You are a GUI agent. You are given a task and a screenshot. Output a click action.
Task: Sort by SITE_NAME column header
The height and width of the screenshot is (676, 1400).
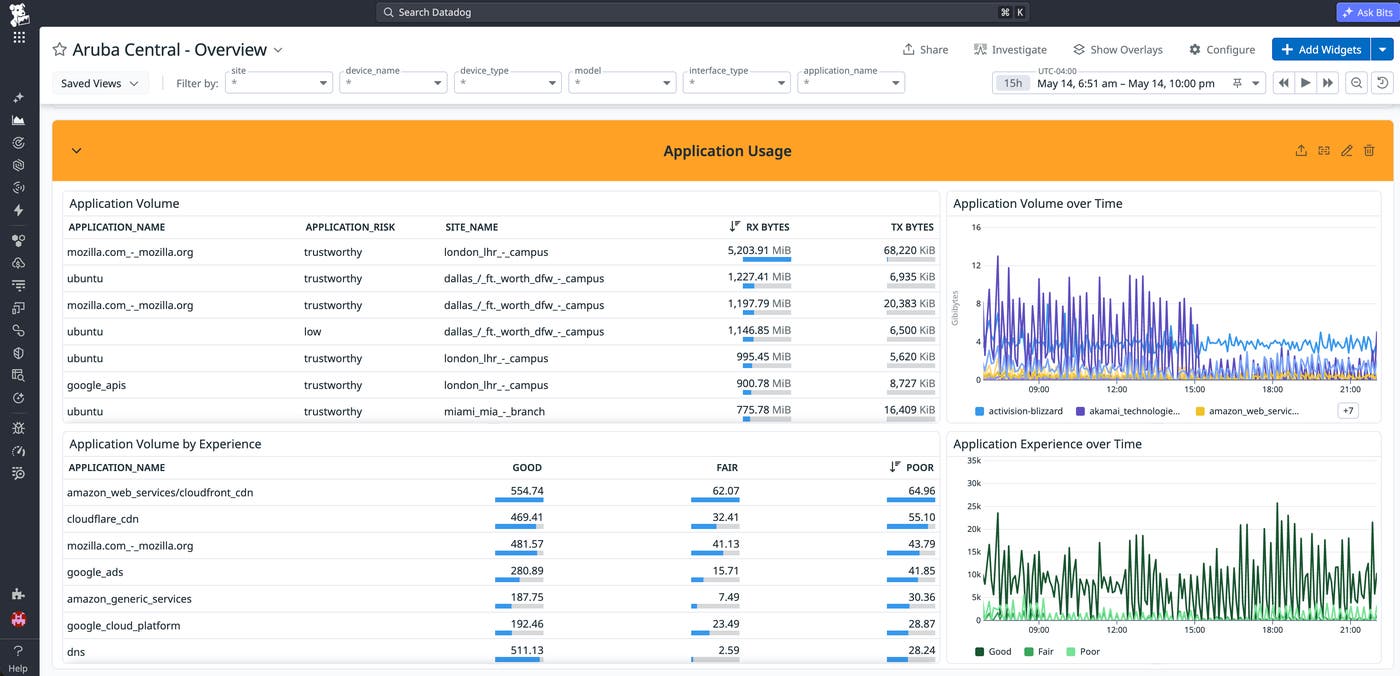[x=472, y=227]
